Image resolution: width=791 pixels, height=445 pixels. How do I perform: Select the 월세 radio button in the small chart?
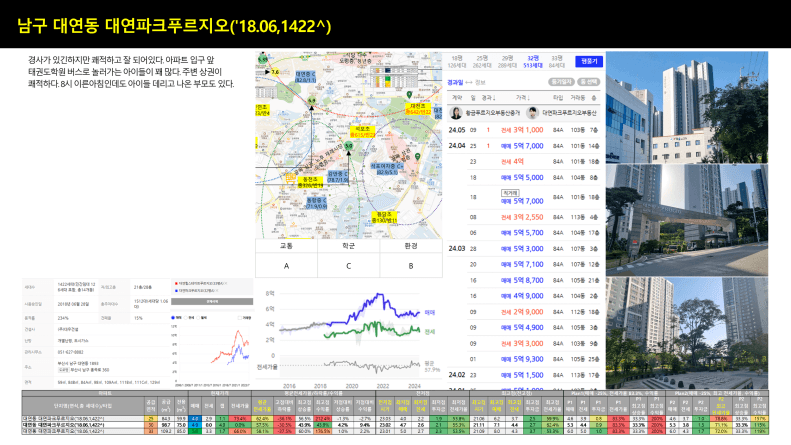pos(199,318)
